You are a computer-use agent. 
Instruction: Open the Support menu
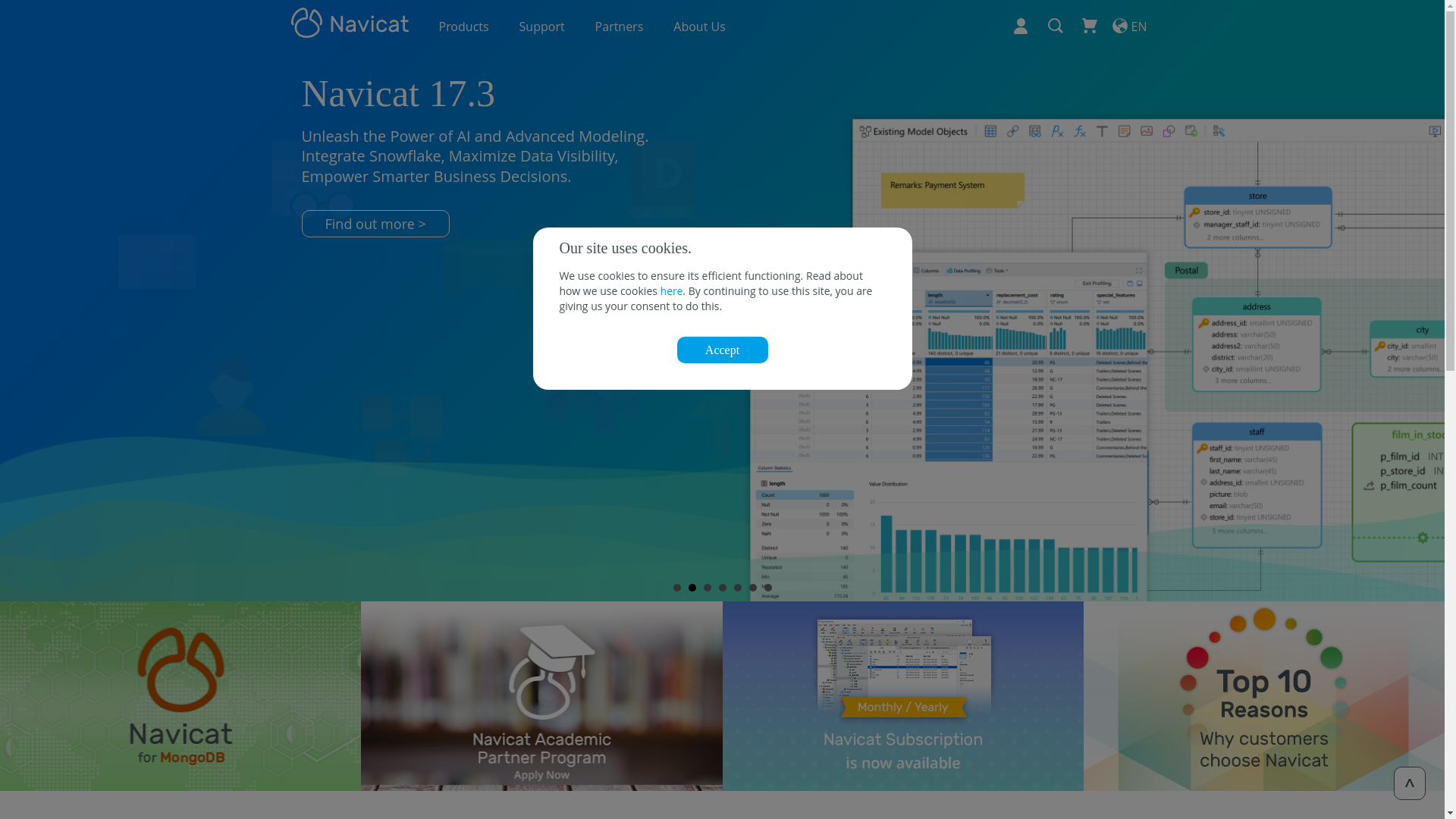[x=541, y=27]
